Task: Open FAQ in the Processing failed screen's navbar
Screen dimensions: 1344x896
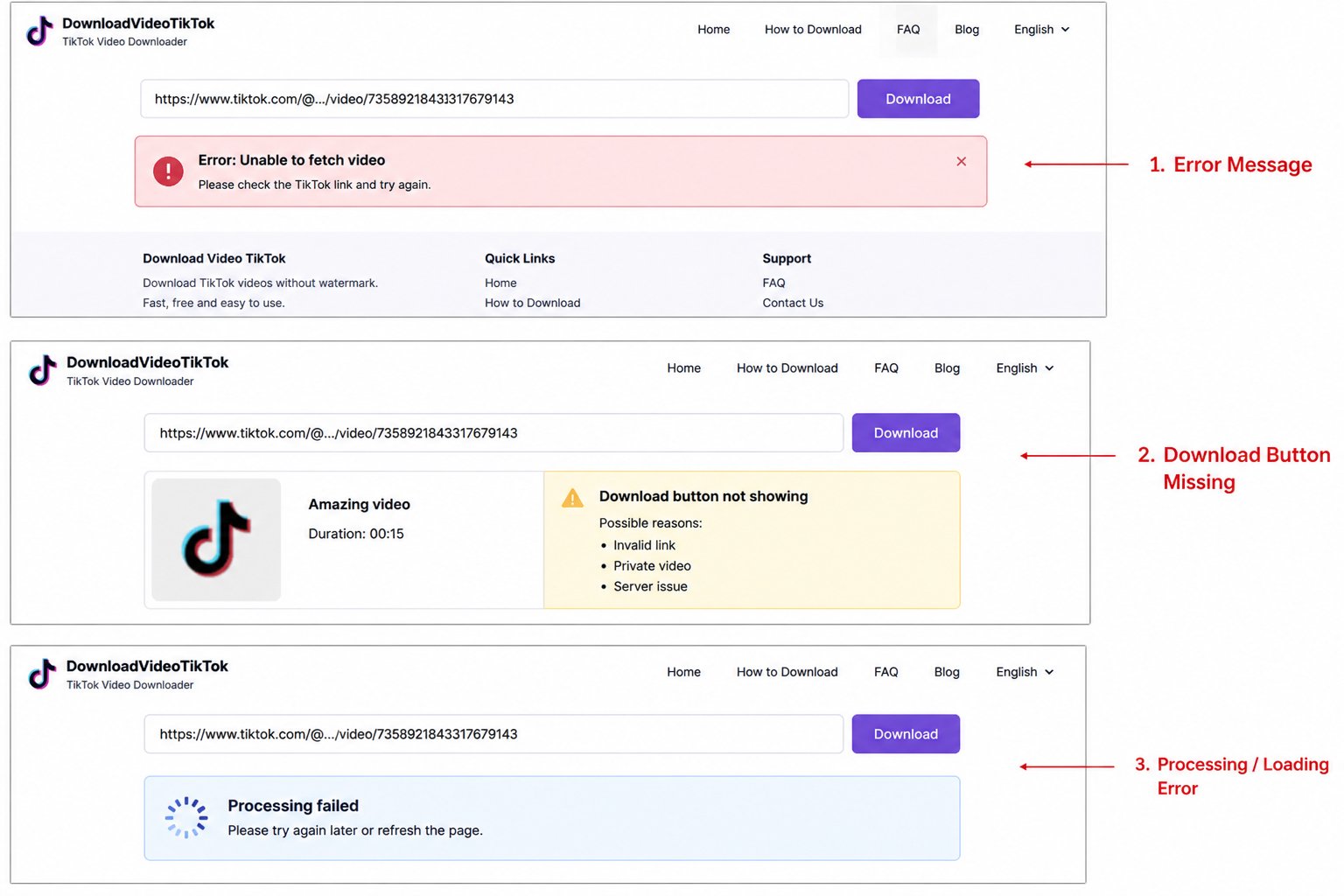Action: pyautogui.click(x=886, y=672)
